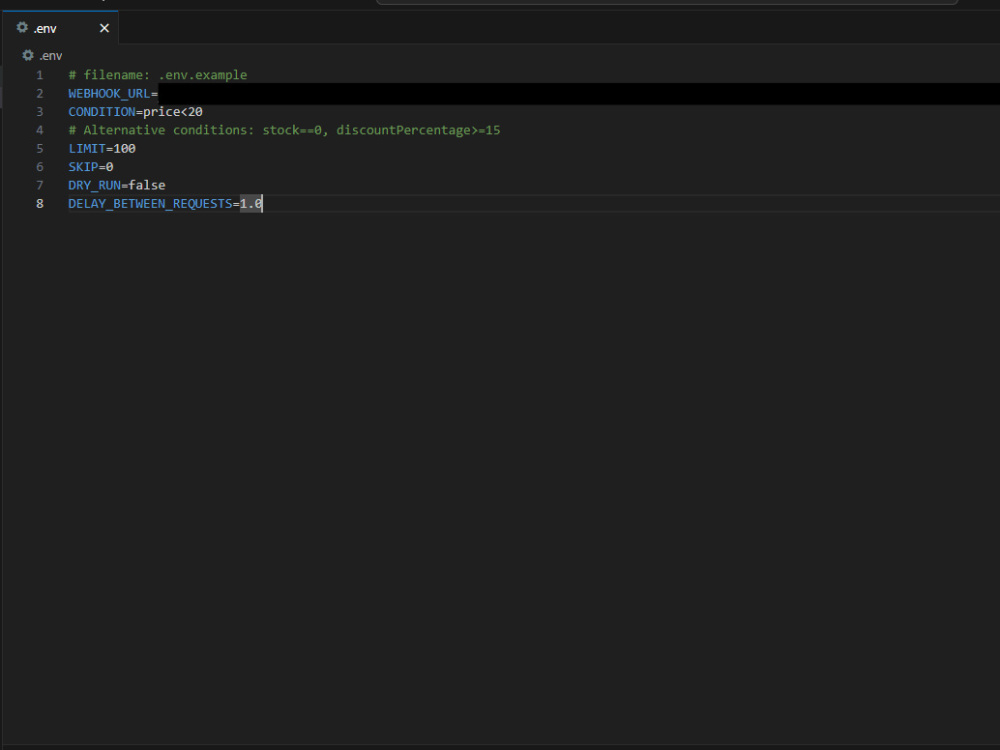
Task: Click the WEBHOOK_URL variable name
Action: (x=109, y=94)
